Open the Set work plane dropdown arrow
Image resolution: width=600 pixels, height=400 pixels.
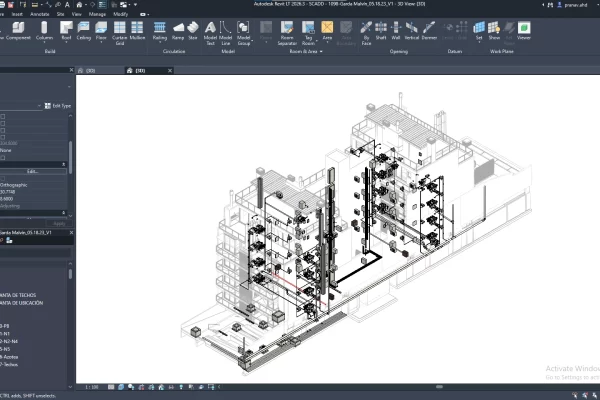479,43
